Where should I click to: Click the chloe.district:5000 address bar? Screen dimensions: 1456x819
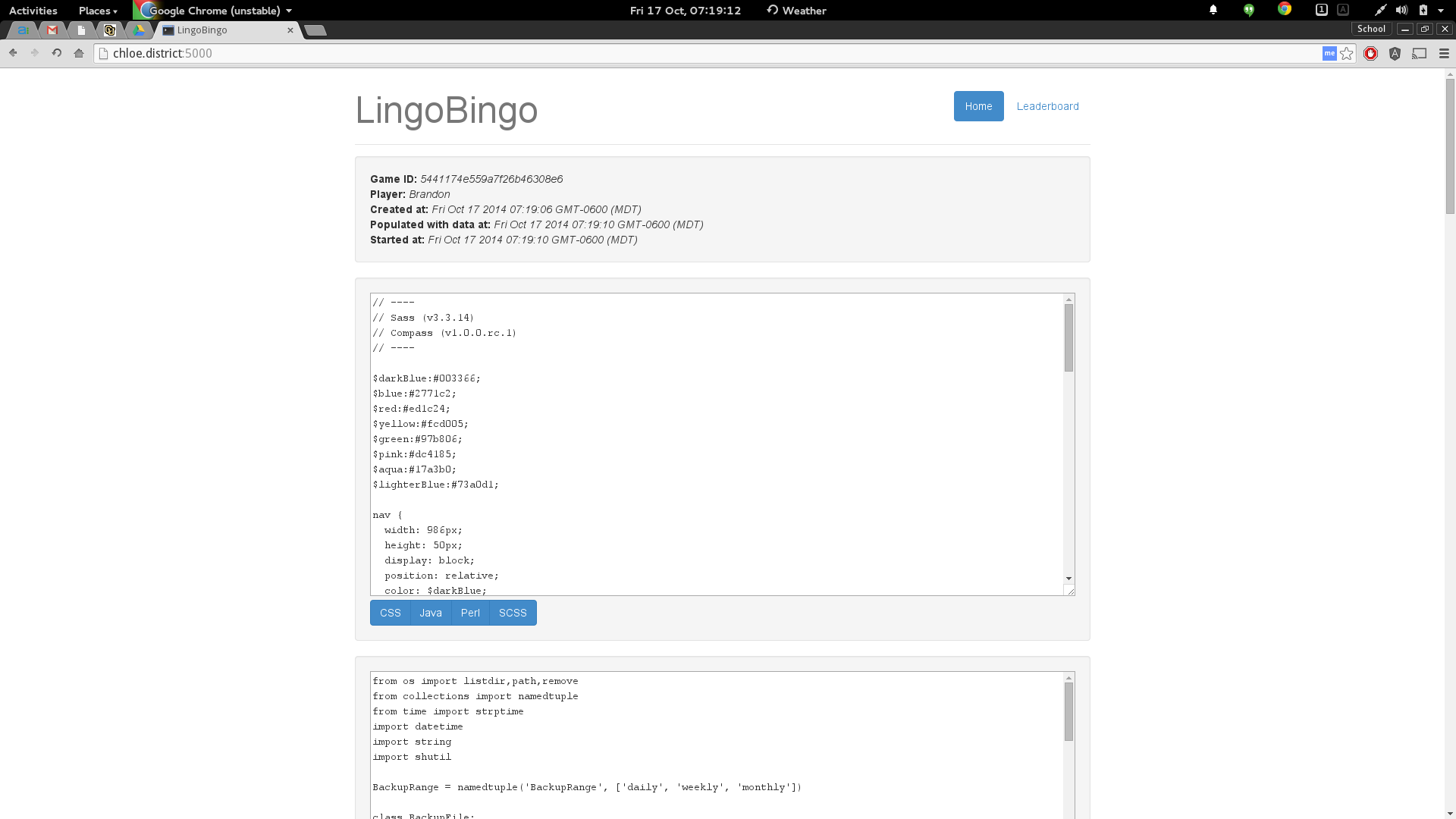(682, 53)
